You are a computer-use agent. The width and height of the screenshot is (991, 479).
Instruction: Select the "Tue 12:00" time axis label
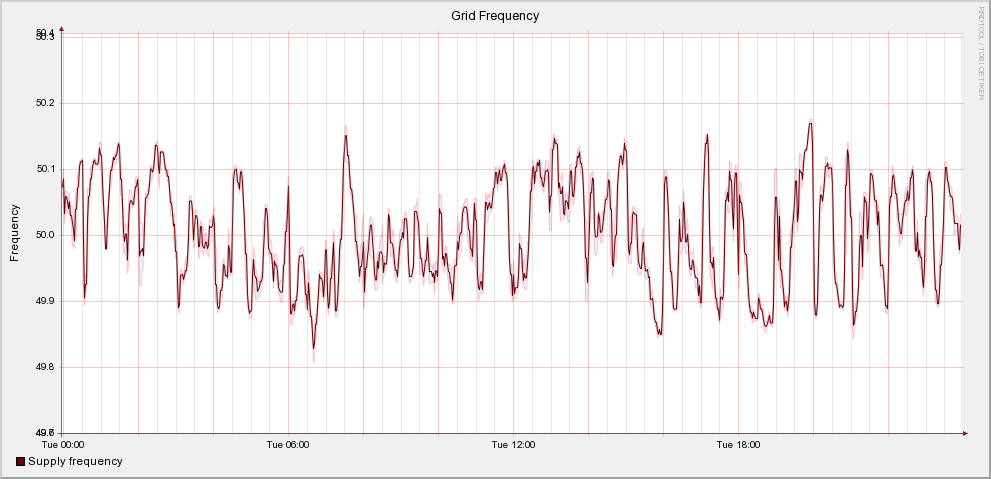(x=513, y=444)
